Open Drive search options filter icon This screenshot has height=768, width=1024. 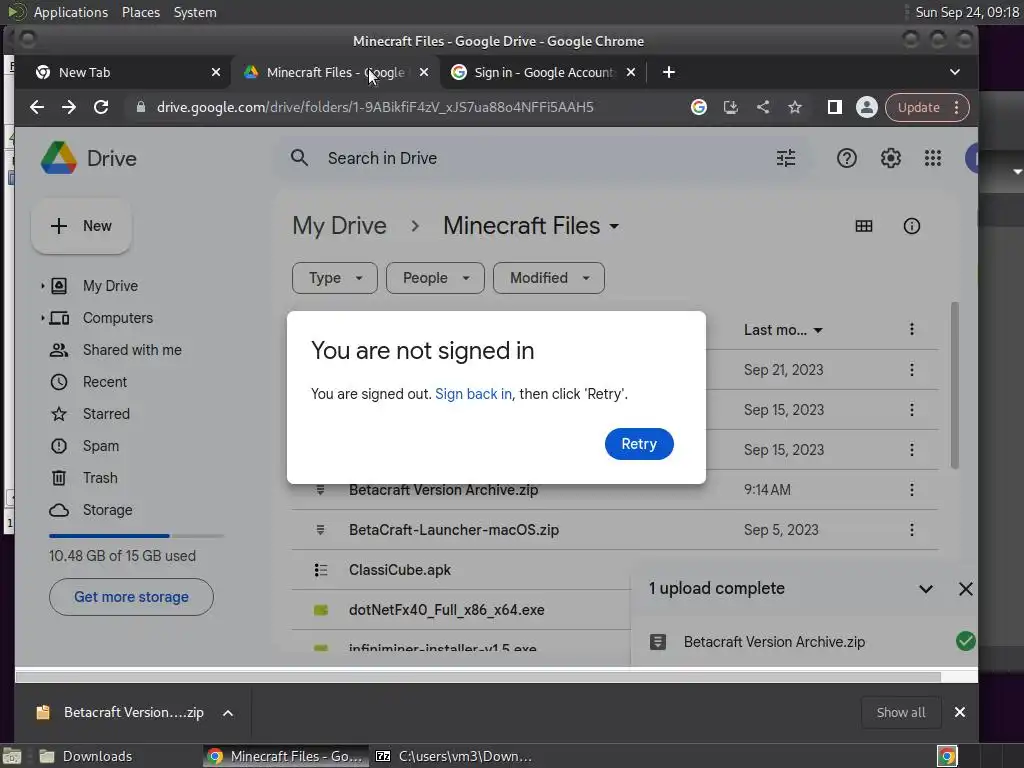coord(786,158)
